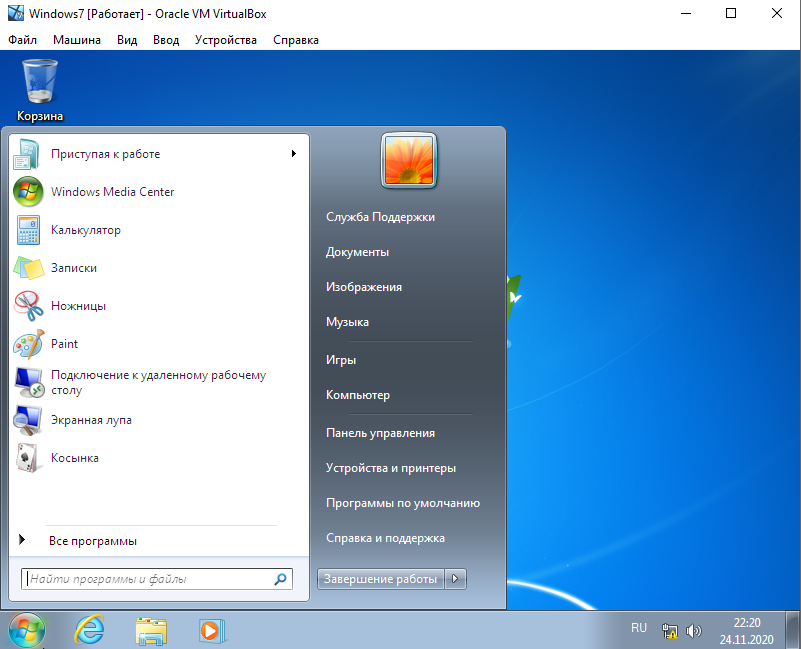This screenshot has height=649, width=801.
Task: Click the user account picture thumbnail
Action: click(x=410, y=160)
